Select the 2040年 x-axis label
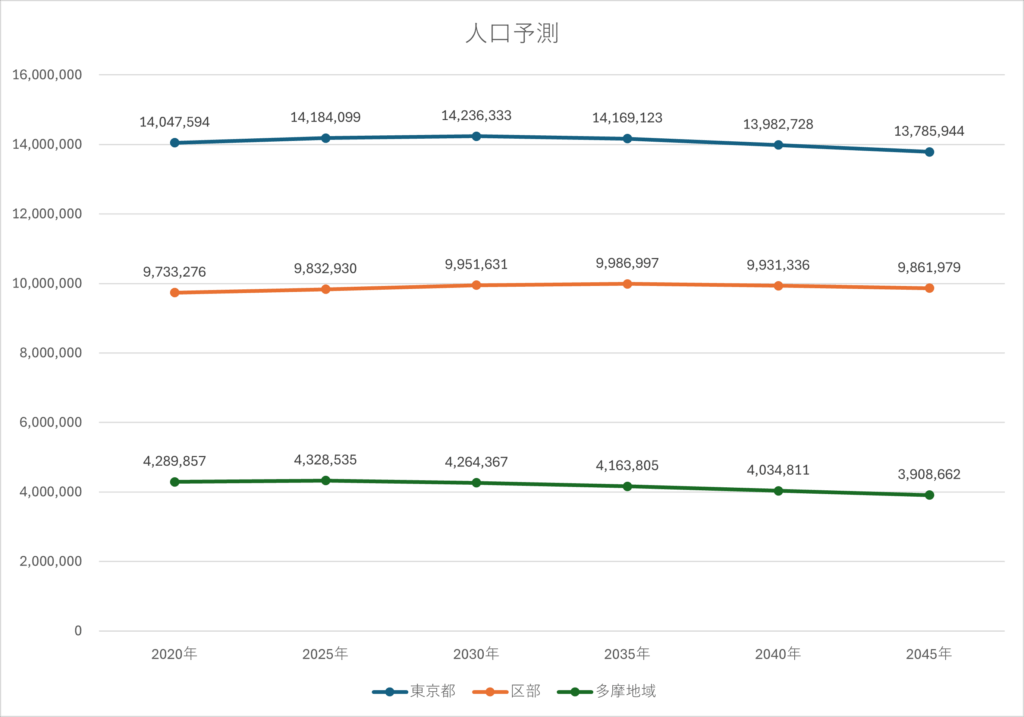The image size is (1024, 717). pos(778,655)
